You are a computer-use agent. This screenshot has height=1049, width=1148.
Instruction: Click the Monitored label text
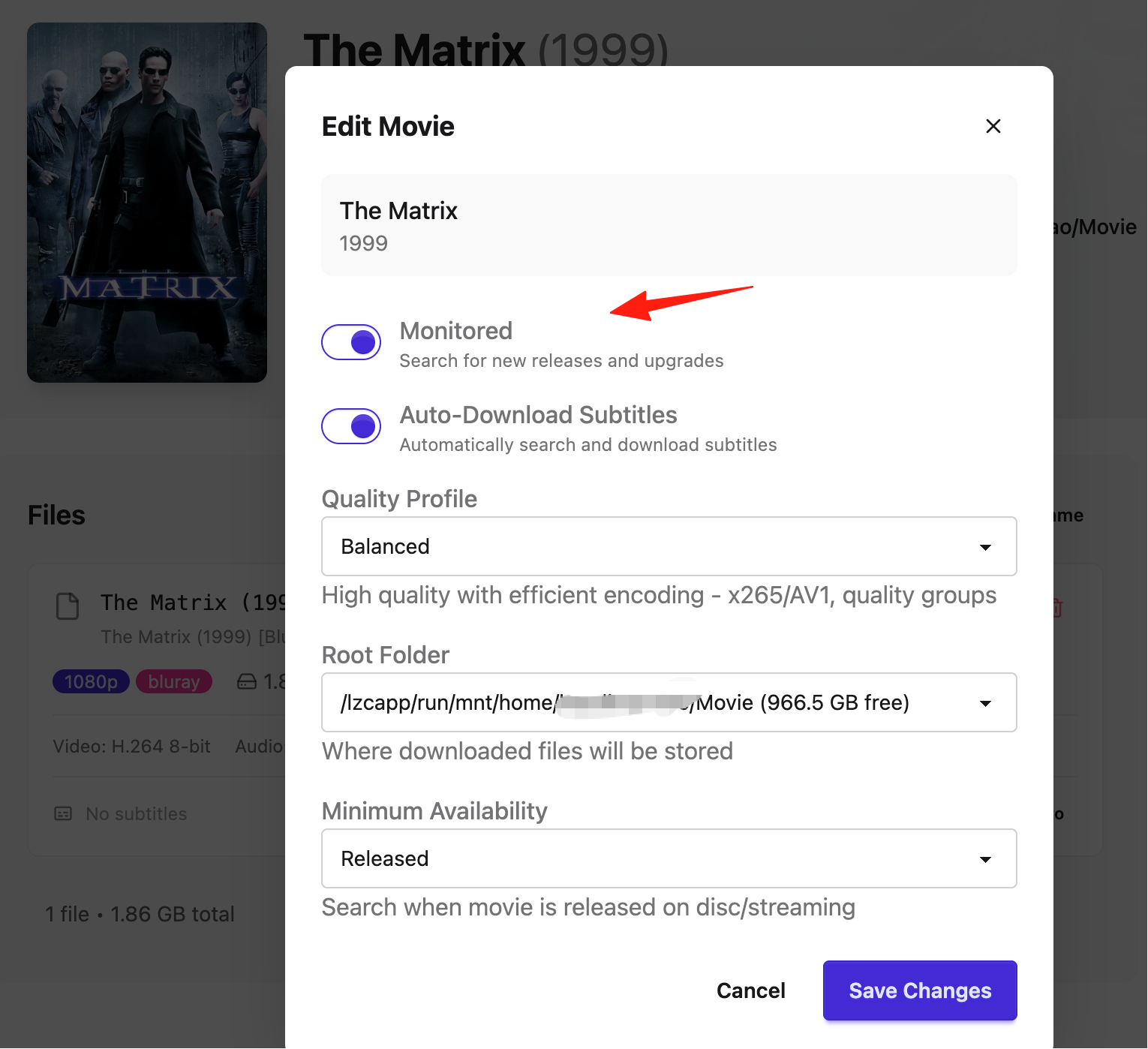coord(456,331)
